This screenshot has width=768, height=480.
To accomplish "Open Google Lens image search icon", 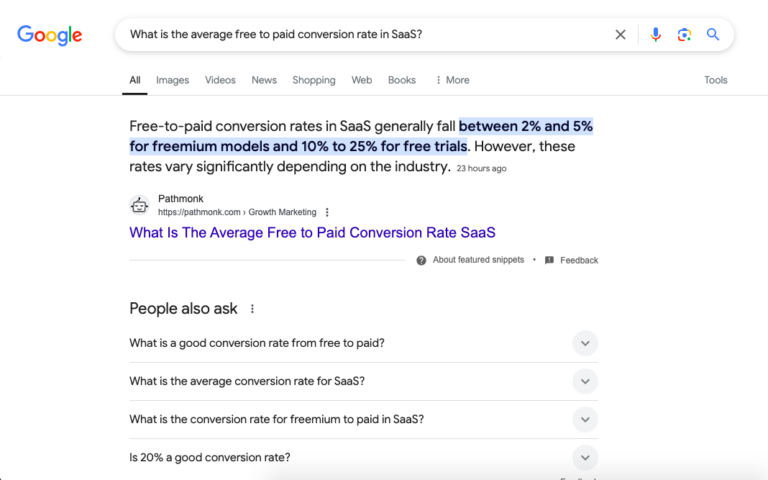I will coord(684,34).
